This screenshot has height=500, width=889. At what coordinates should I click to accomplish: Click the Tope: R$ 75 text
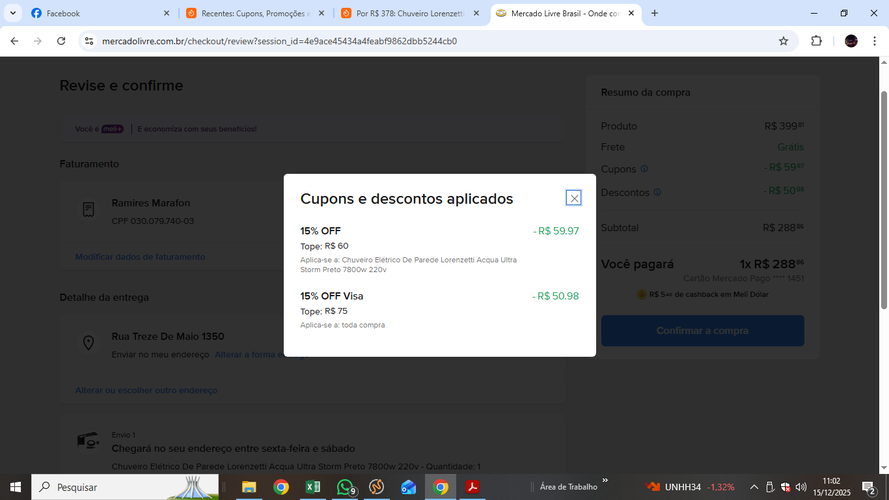(x=324, y=311)
